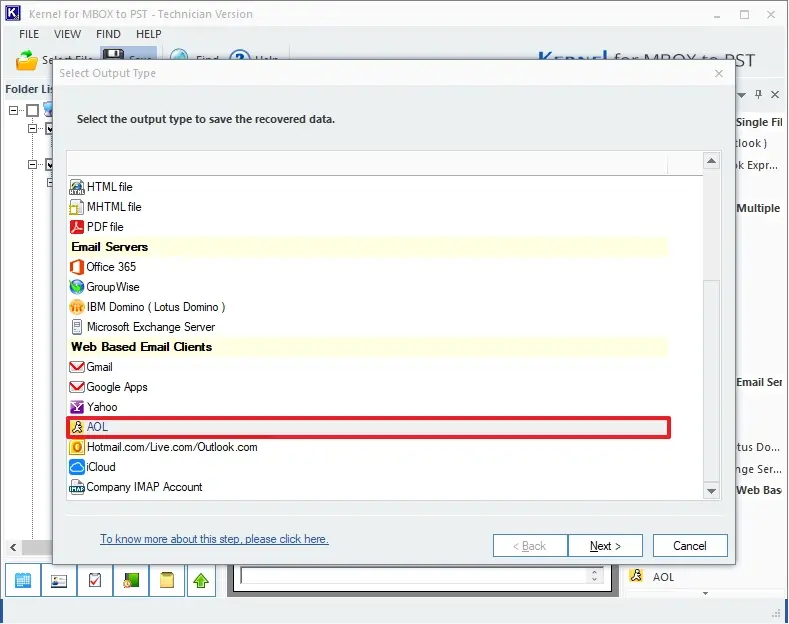Open the HELP menu

(148, 34)
